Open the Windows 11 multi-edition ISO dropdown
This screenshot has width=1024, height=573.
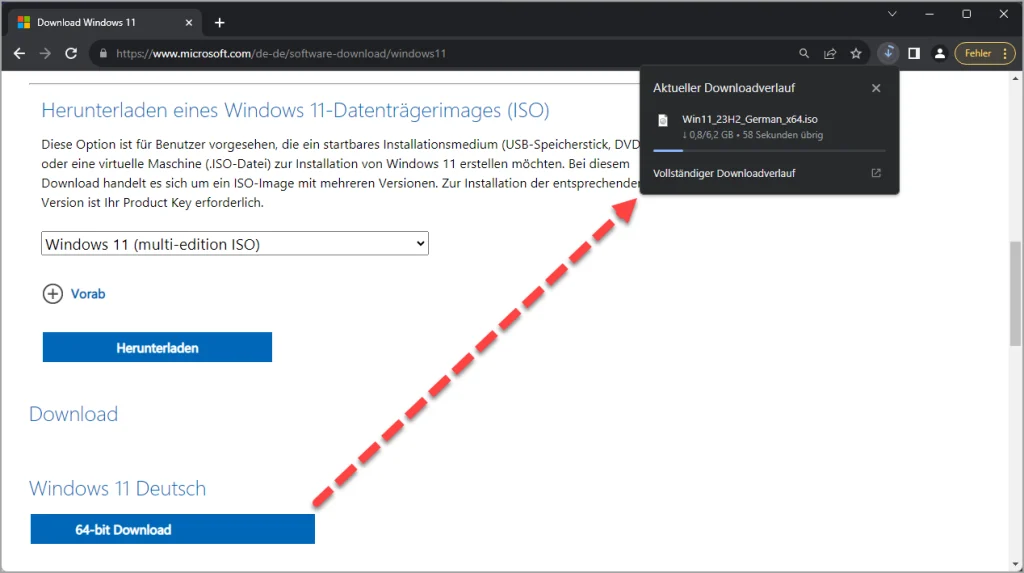(x=234, y=244)
